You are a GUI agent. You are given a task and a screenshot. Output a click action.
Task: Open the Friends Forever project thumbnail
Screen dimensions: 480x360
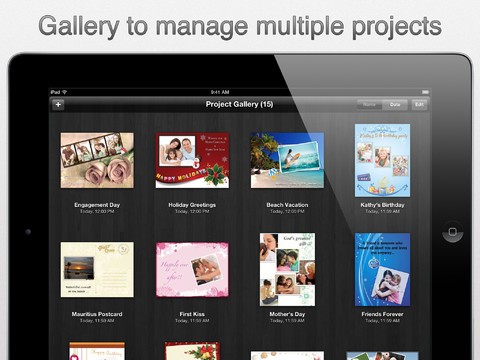point(382,269)
